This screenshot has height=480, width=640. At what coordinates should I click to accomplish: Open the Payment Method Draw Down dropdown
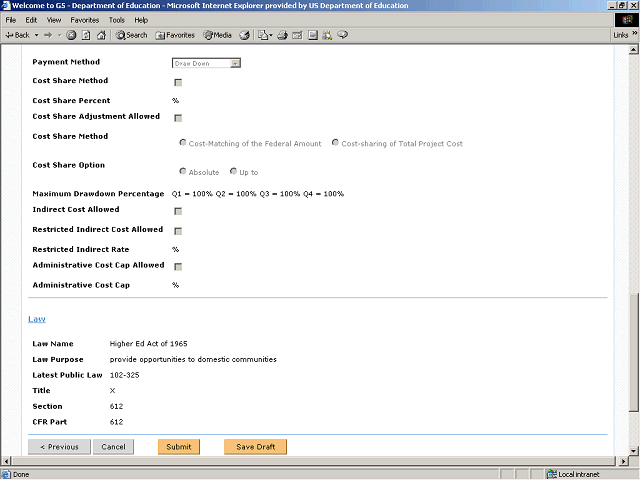click(x=206, y=63)
